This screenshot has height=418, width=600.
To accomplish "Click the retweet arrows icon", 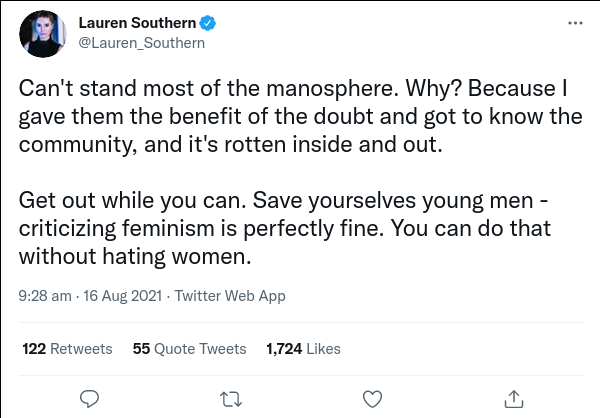I will (230, 397).
